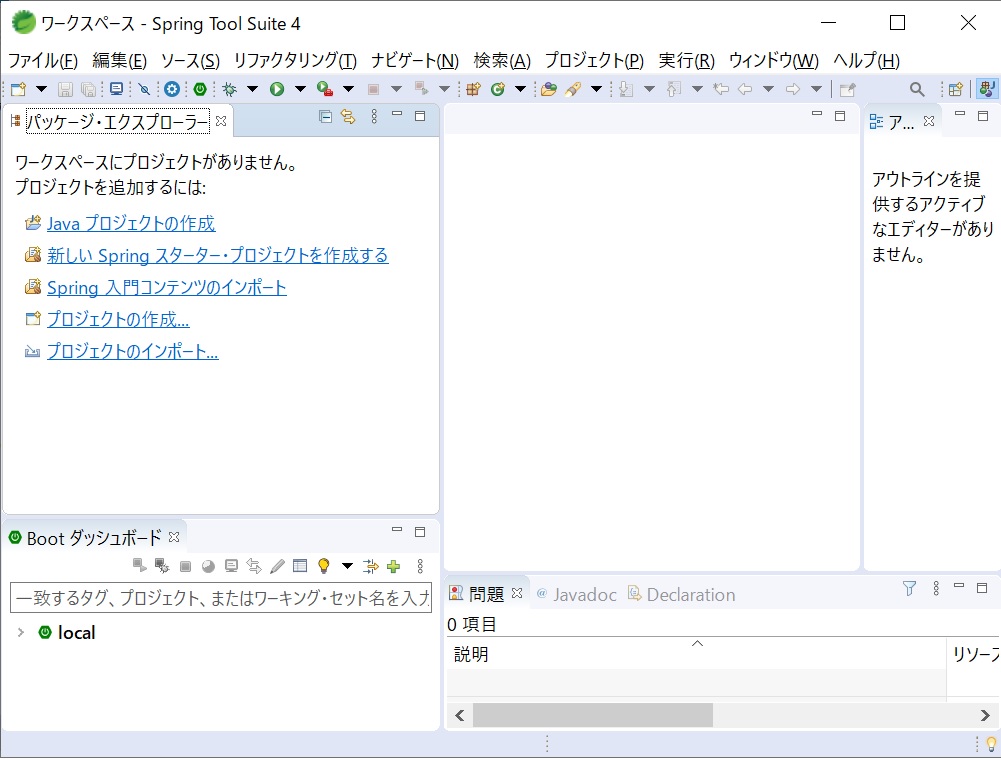Click the blue gear icon in toolbar

[172, 89]
